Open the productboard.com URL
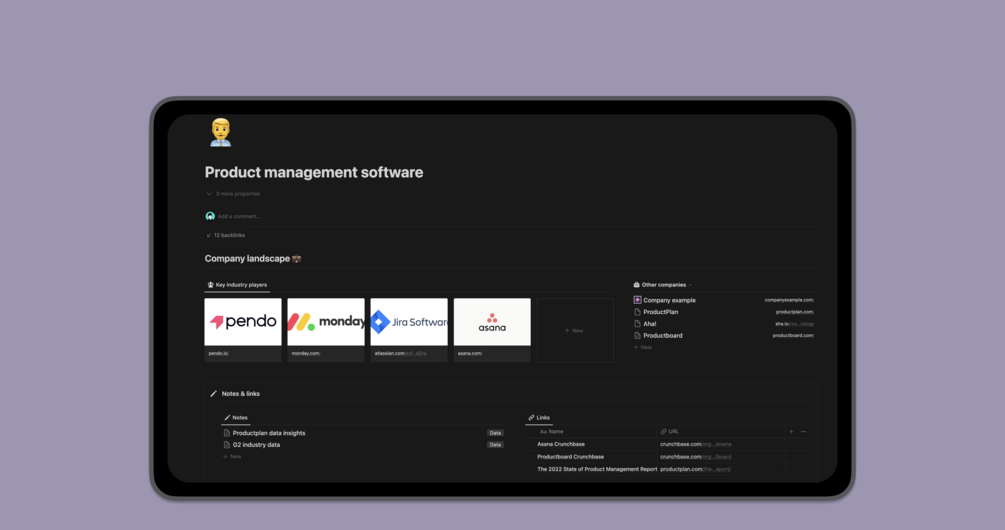The width and height of the screenshot is (1005, 530). 793,335
